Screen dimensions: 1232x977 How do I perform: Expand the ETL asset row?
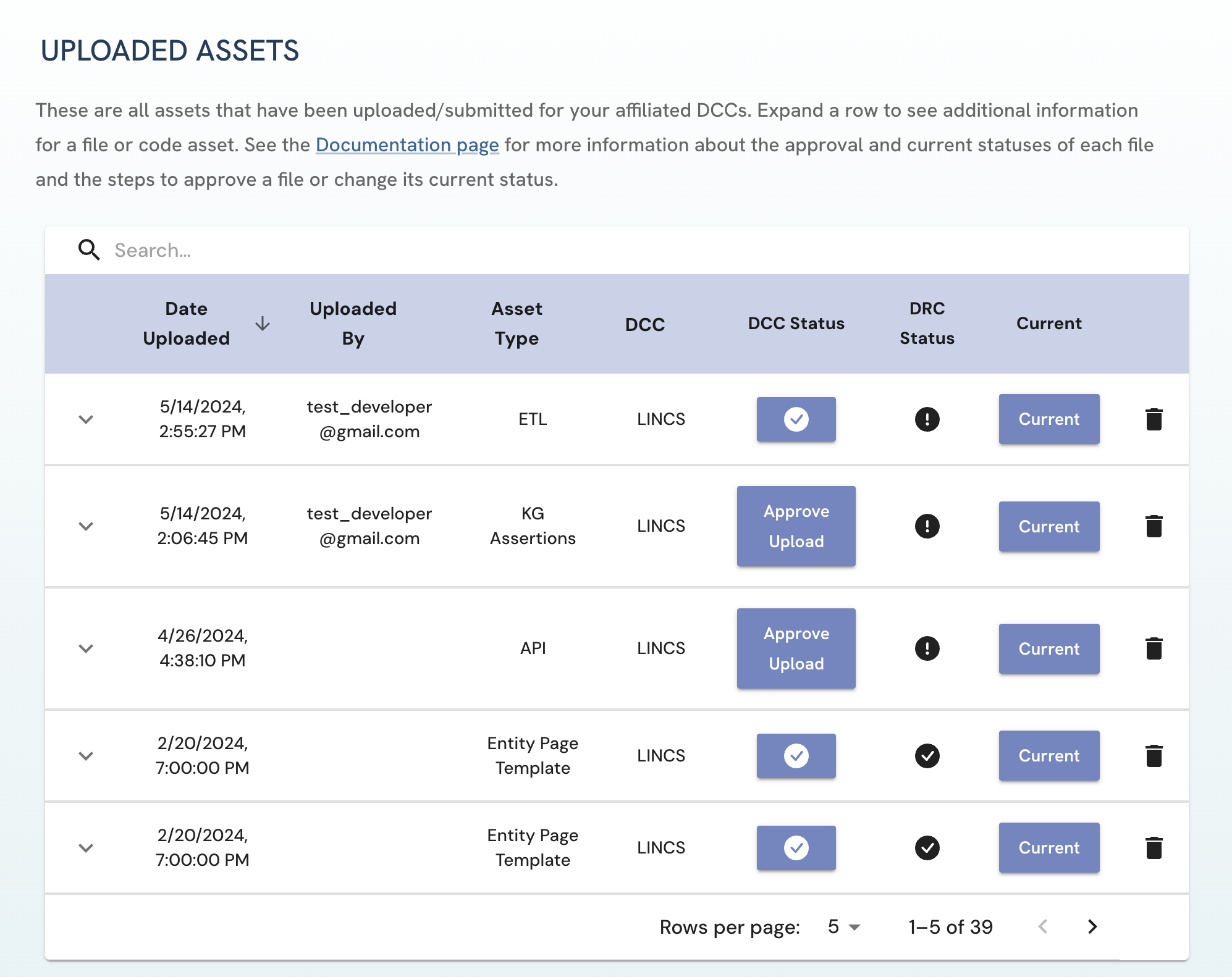(x=86, y=419)
